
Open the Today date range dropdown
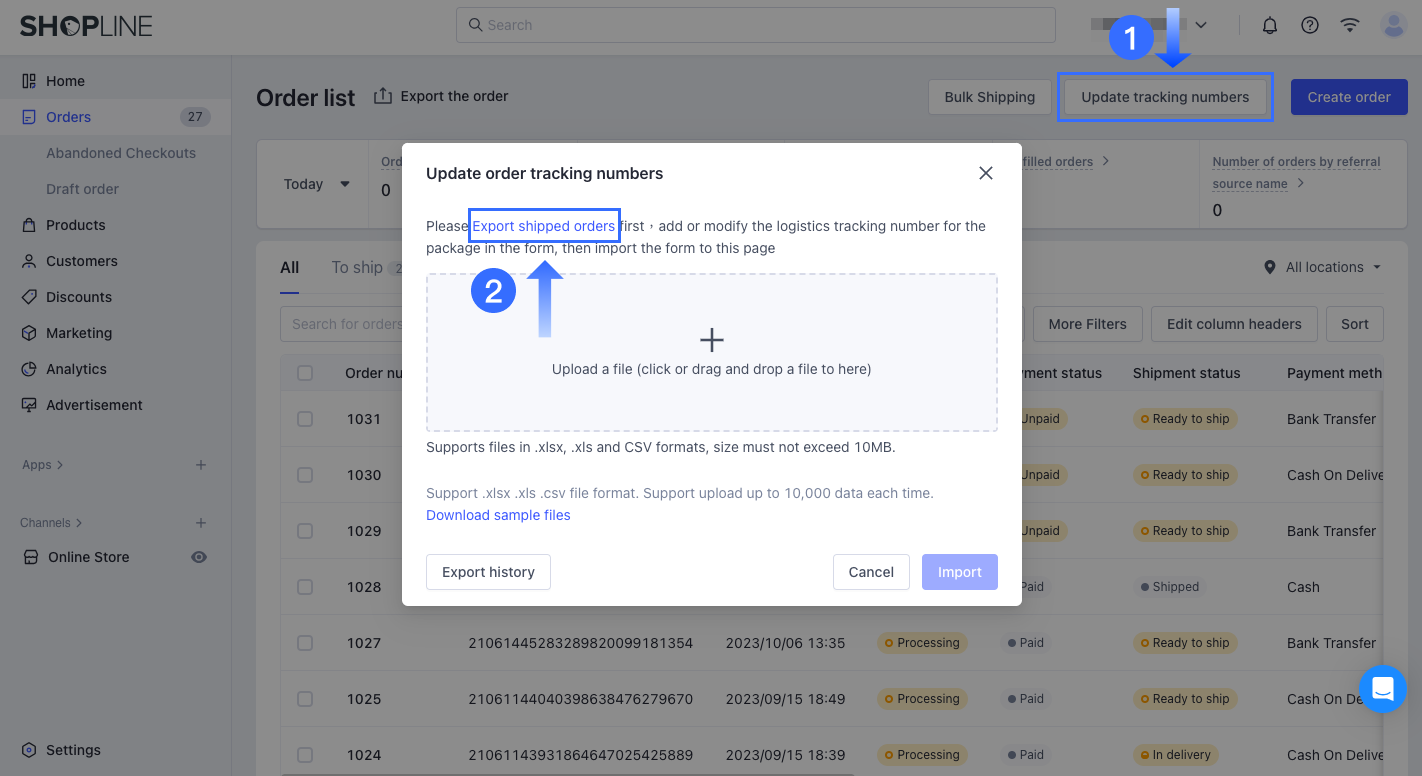coord(317,184)
